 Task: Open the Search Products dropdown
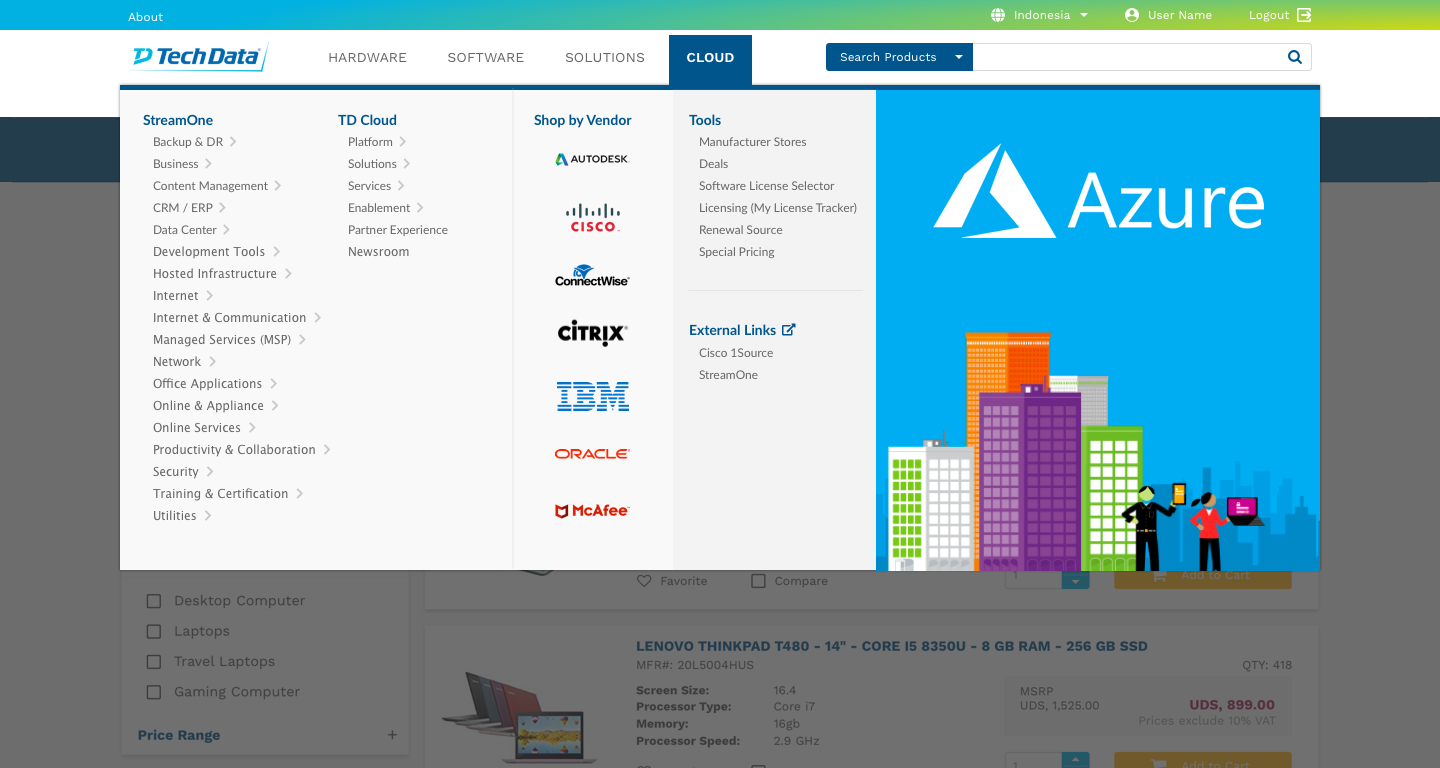tap(899, 57)
